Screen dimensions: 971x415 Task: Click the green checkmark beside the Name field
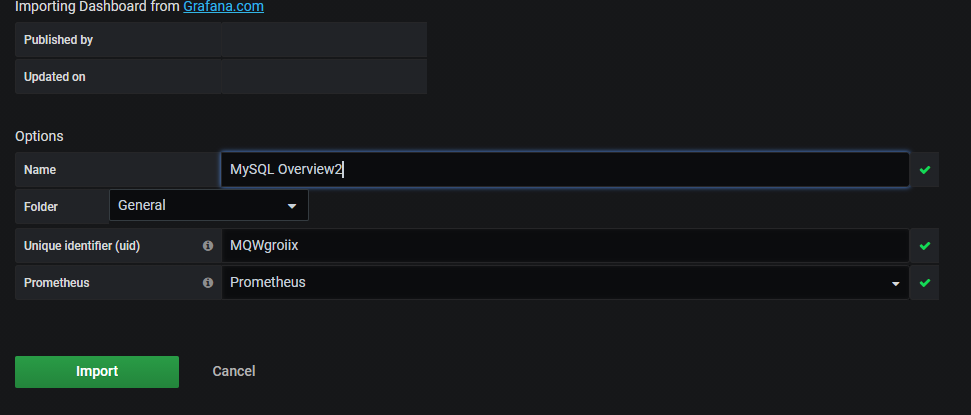pyautogui.click(x=925, y=170)
